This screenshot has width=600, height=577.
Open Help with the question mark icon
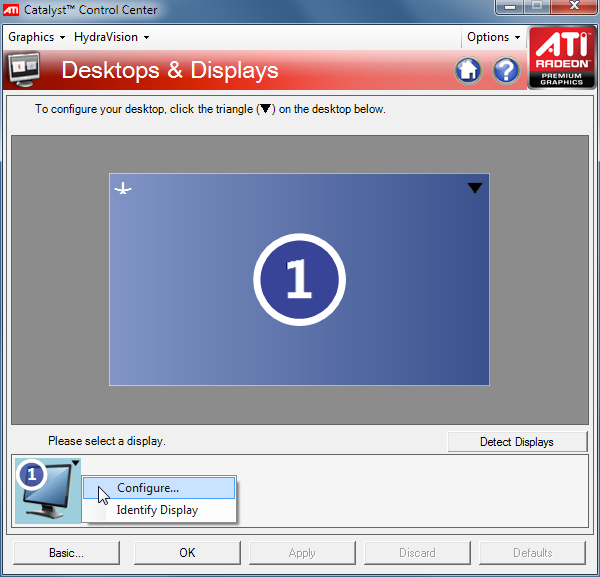tap(506, 70)
